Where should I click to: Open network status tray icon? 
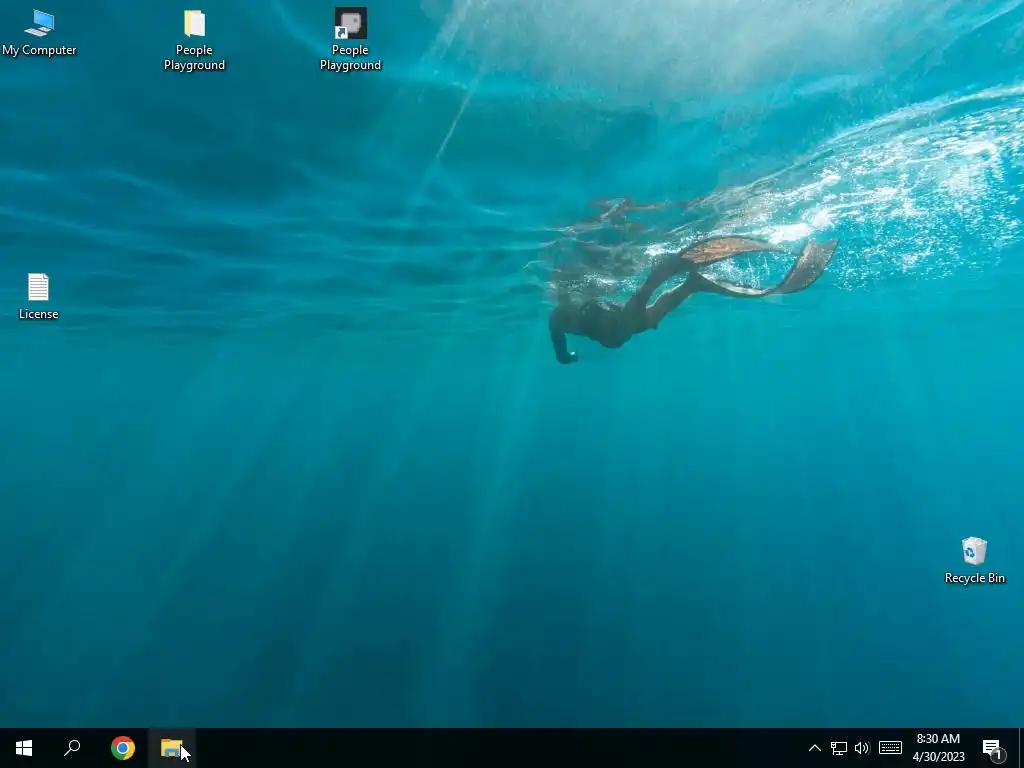pyautogui.click(x=839, y=748)
